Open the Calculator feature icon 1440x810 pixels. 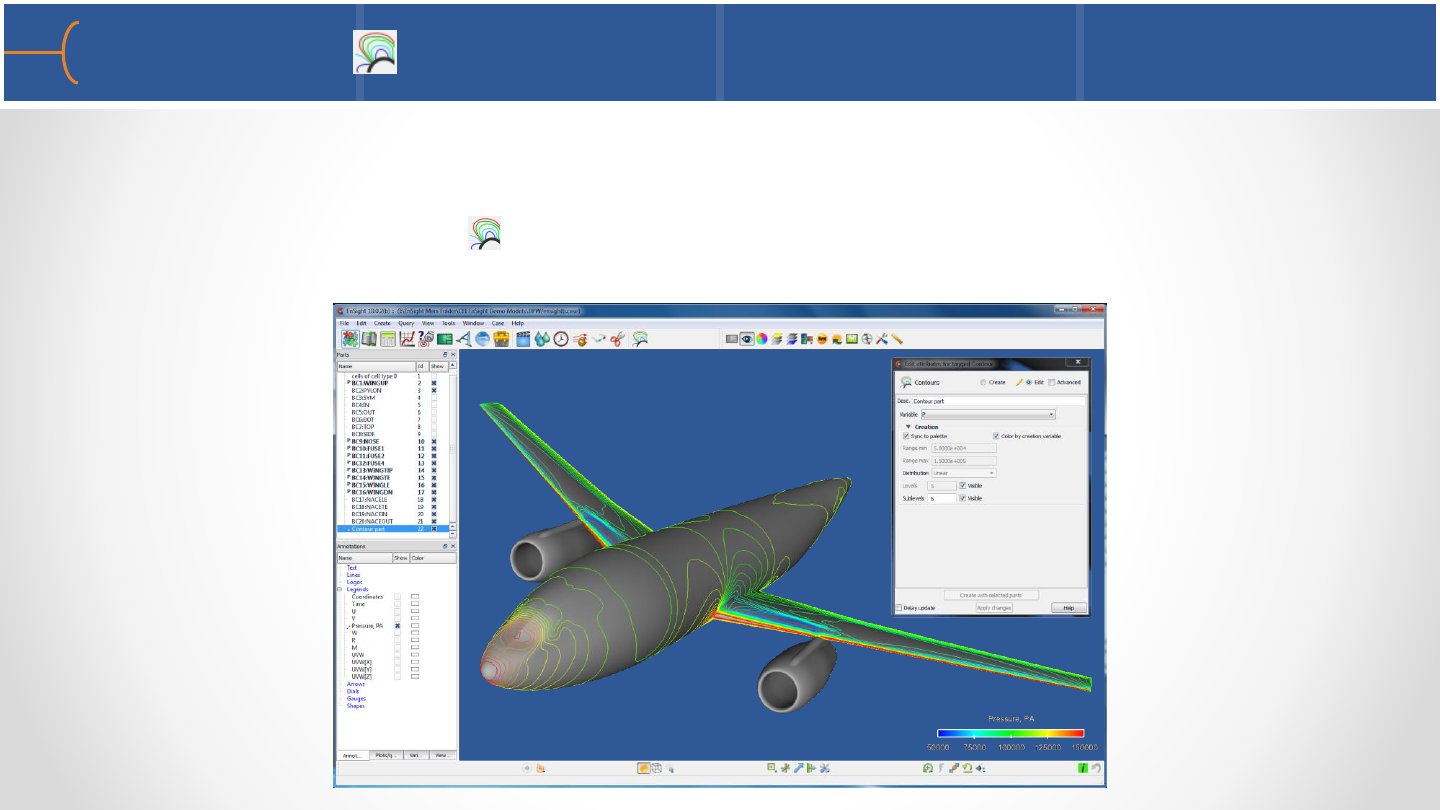tap(387, 339)
